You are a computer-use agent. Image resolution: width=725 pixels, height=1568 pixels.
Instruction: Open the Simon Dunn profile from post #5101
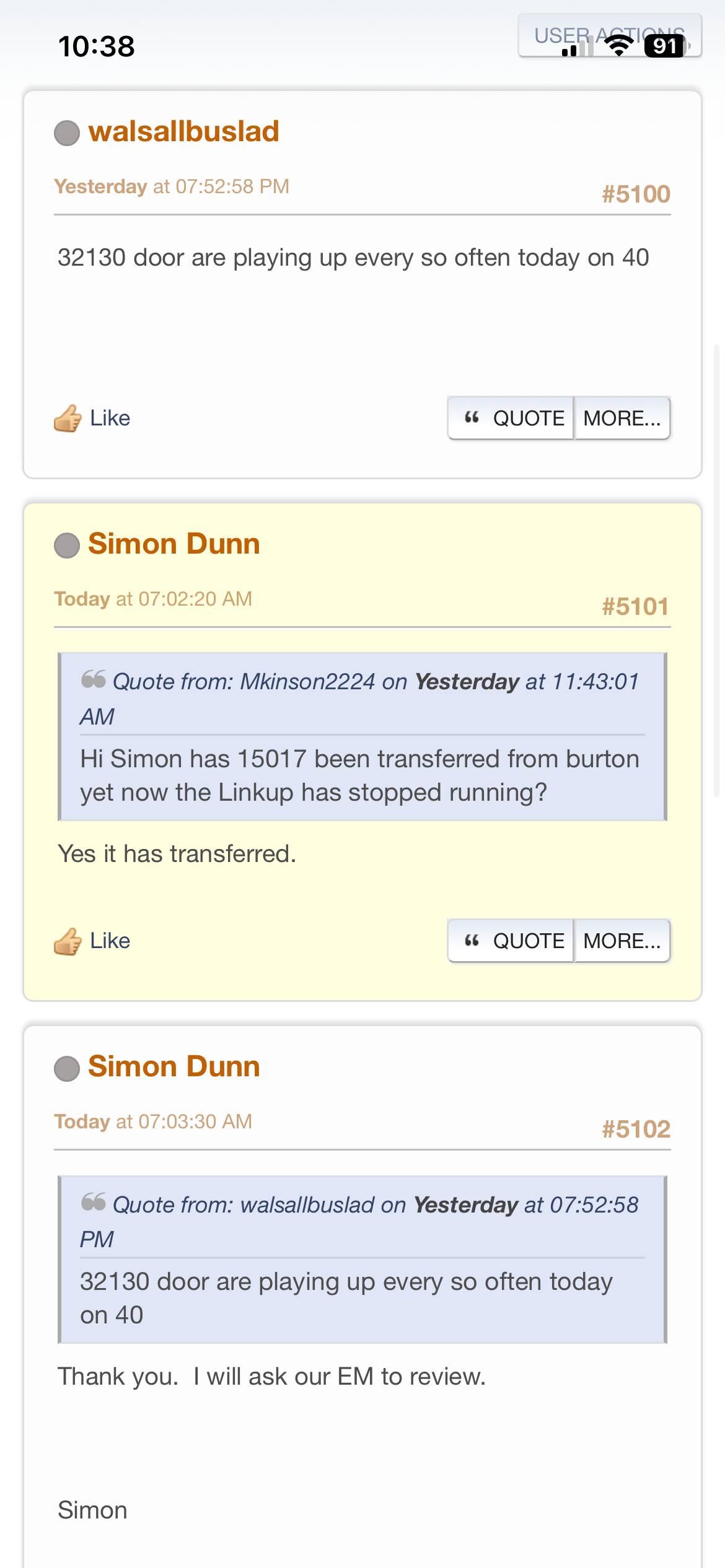point(174,544)
